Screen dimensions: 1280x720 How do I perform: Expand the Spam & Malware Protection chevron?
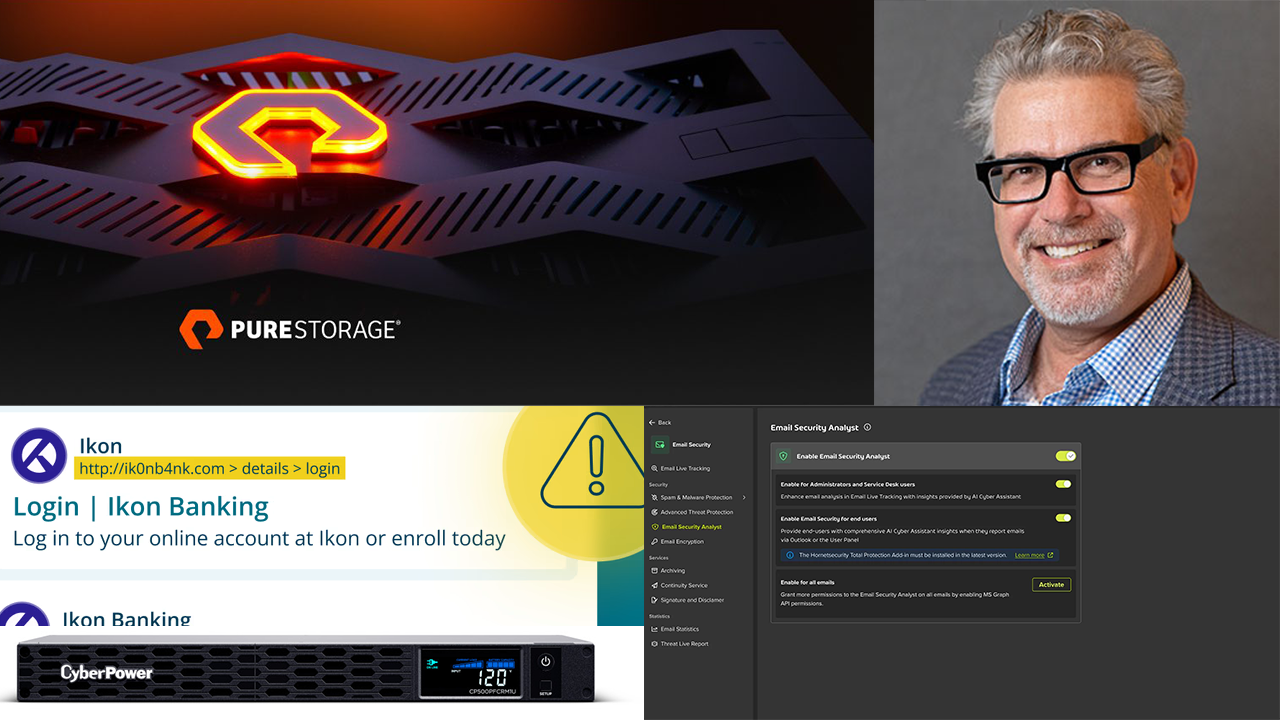tap(744, 497)
